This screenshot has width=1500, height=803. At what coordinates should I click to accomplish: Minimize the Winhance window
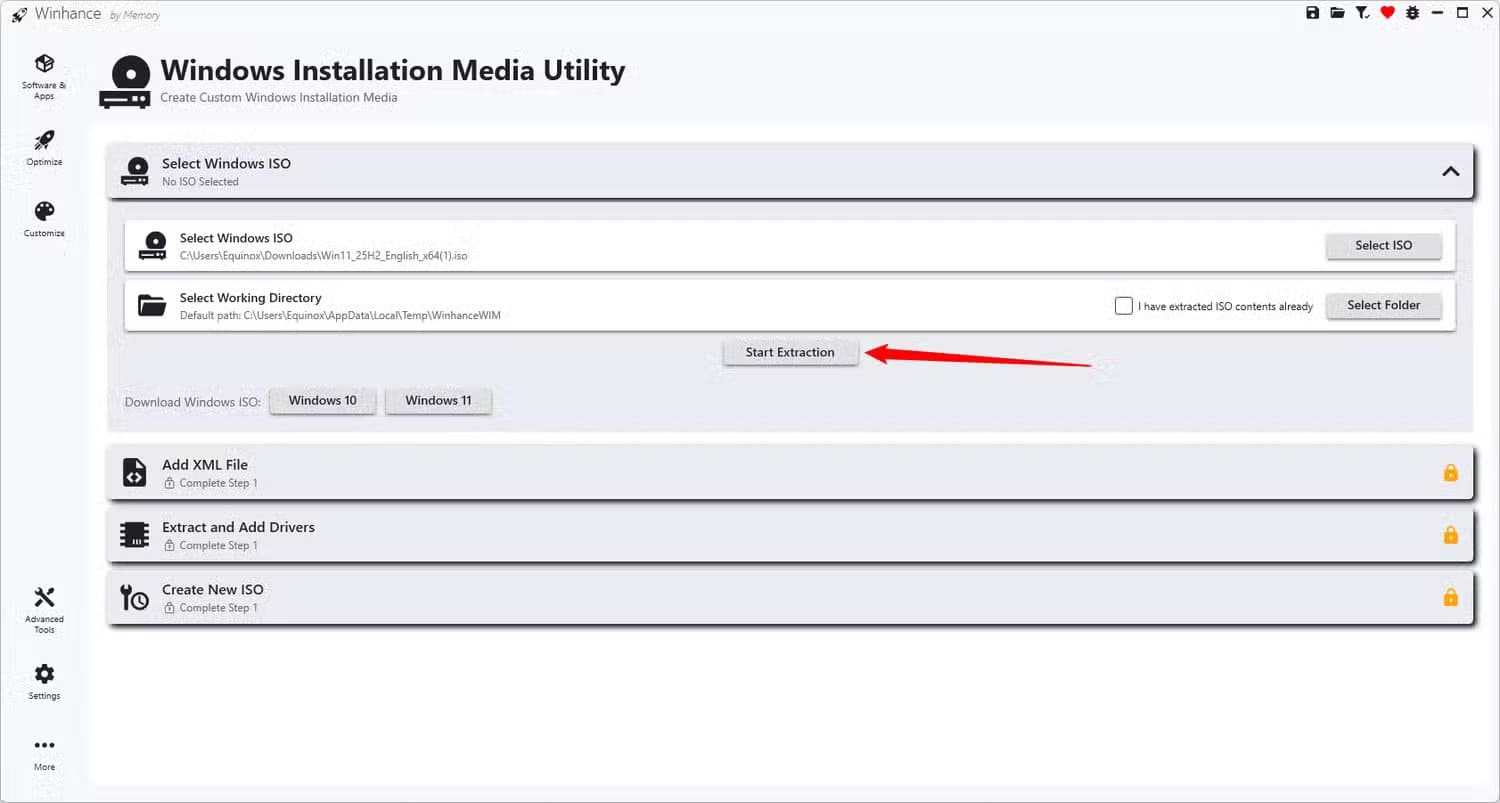[1437, 13]
